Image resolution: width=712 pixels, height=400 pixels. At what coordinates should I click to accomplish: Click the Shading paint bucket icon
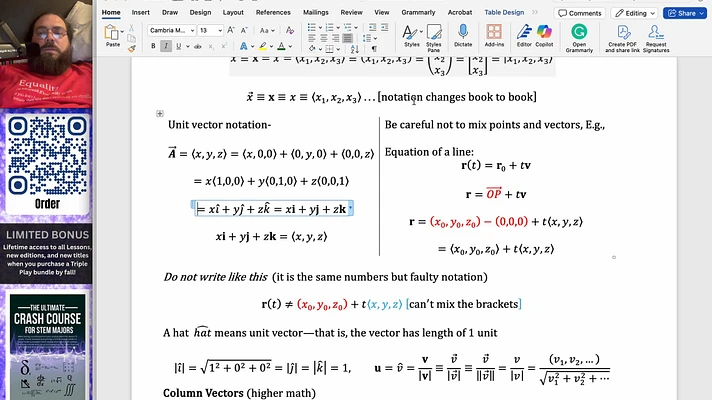312,49
